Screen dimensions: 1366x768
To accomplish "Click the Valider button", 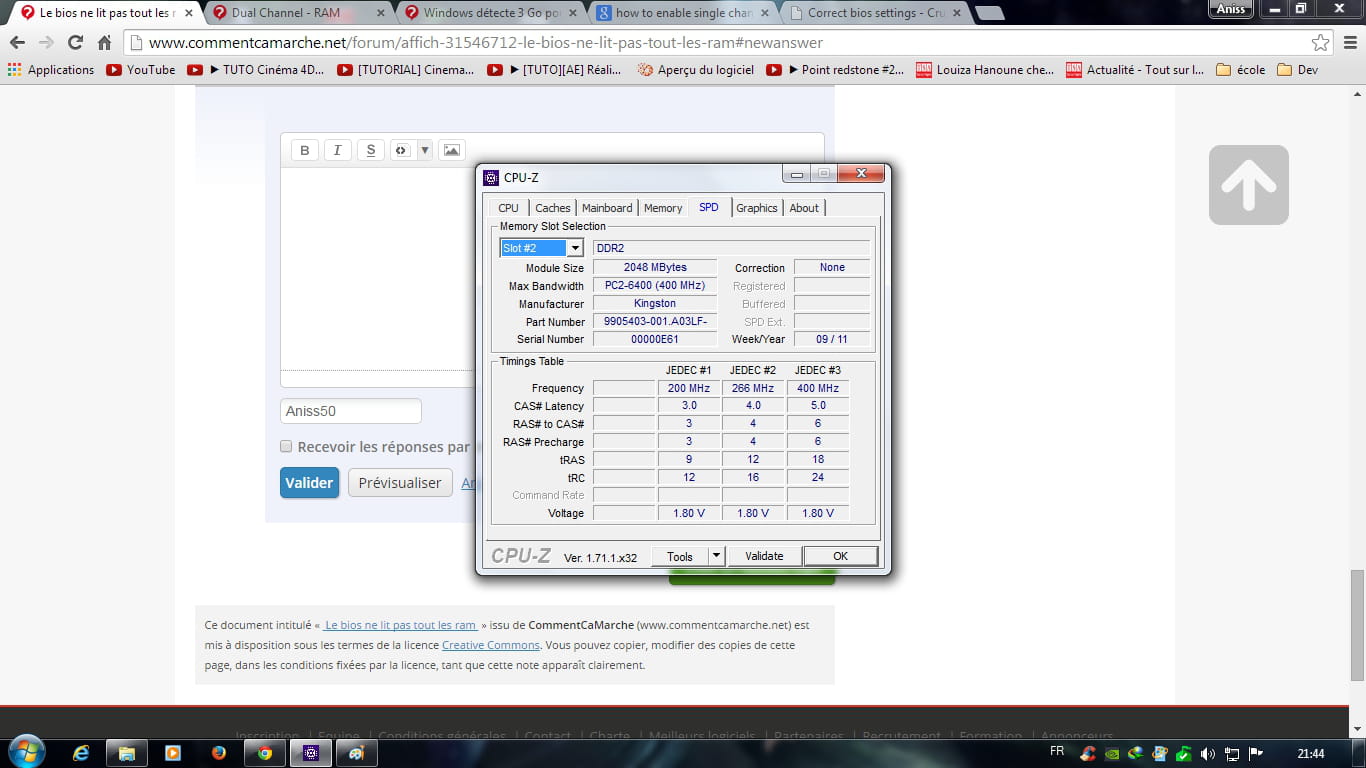I will coord(309,483).
